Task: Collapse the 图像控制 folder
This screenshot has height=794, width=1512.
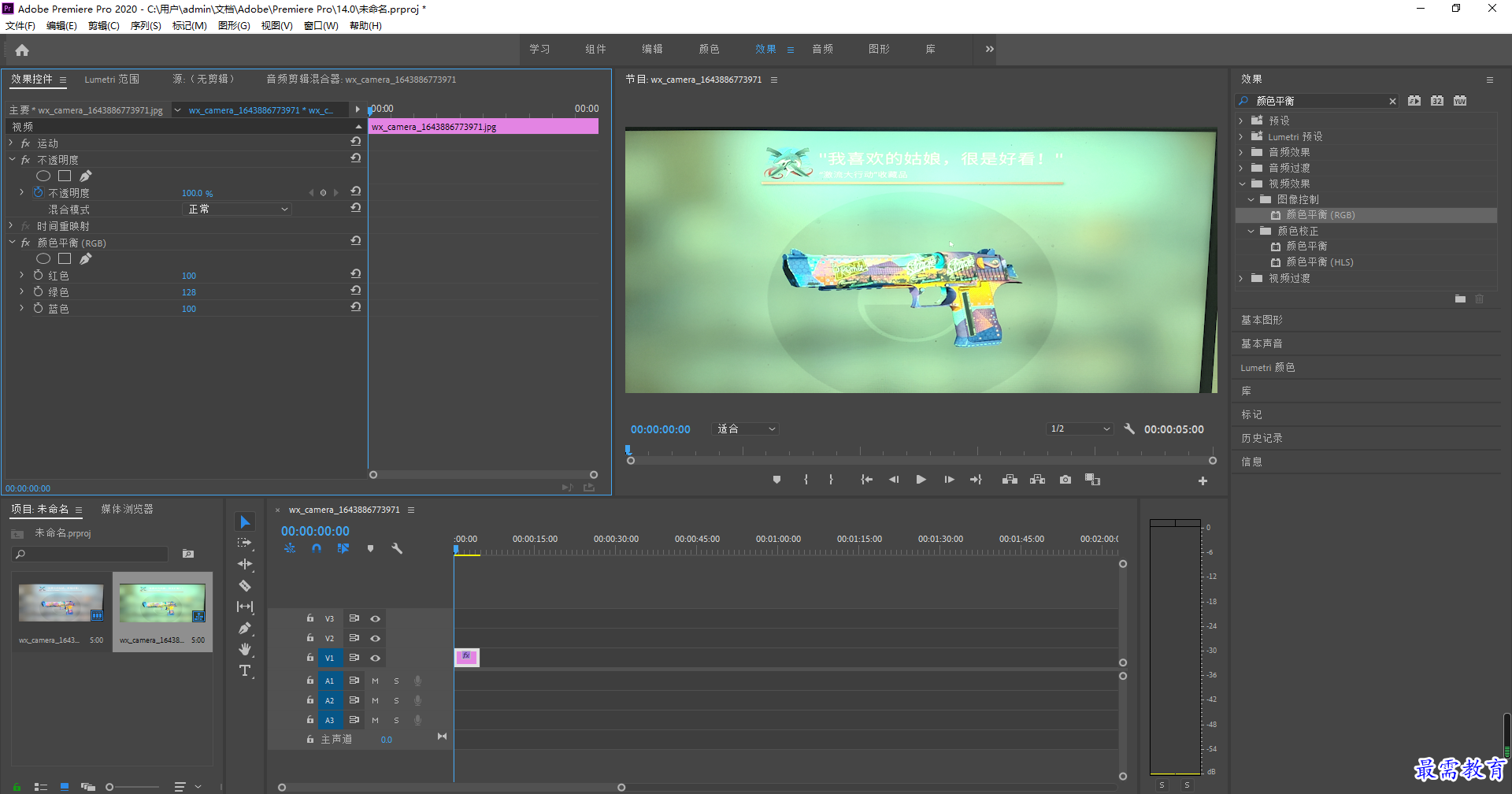Action: 1251,199
